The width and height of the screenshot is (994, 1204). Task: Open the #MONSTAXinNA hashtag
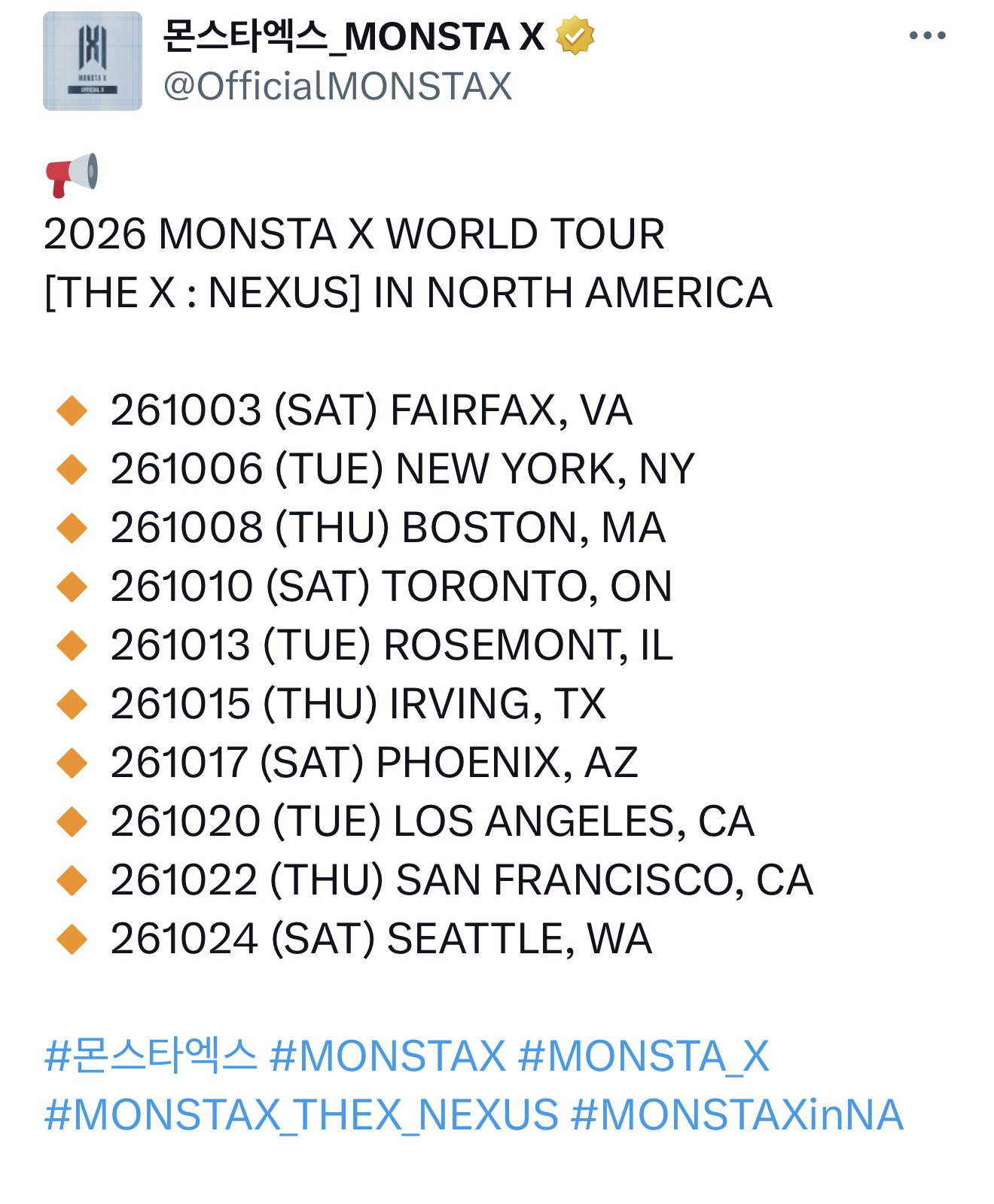point(736,1115)
